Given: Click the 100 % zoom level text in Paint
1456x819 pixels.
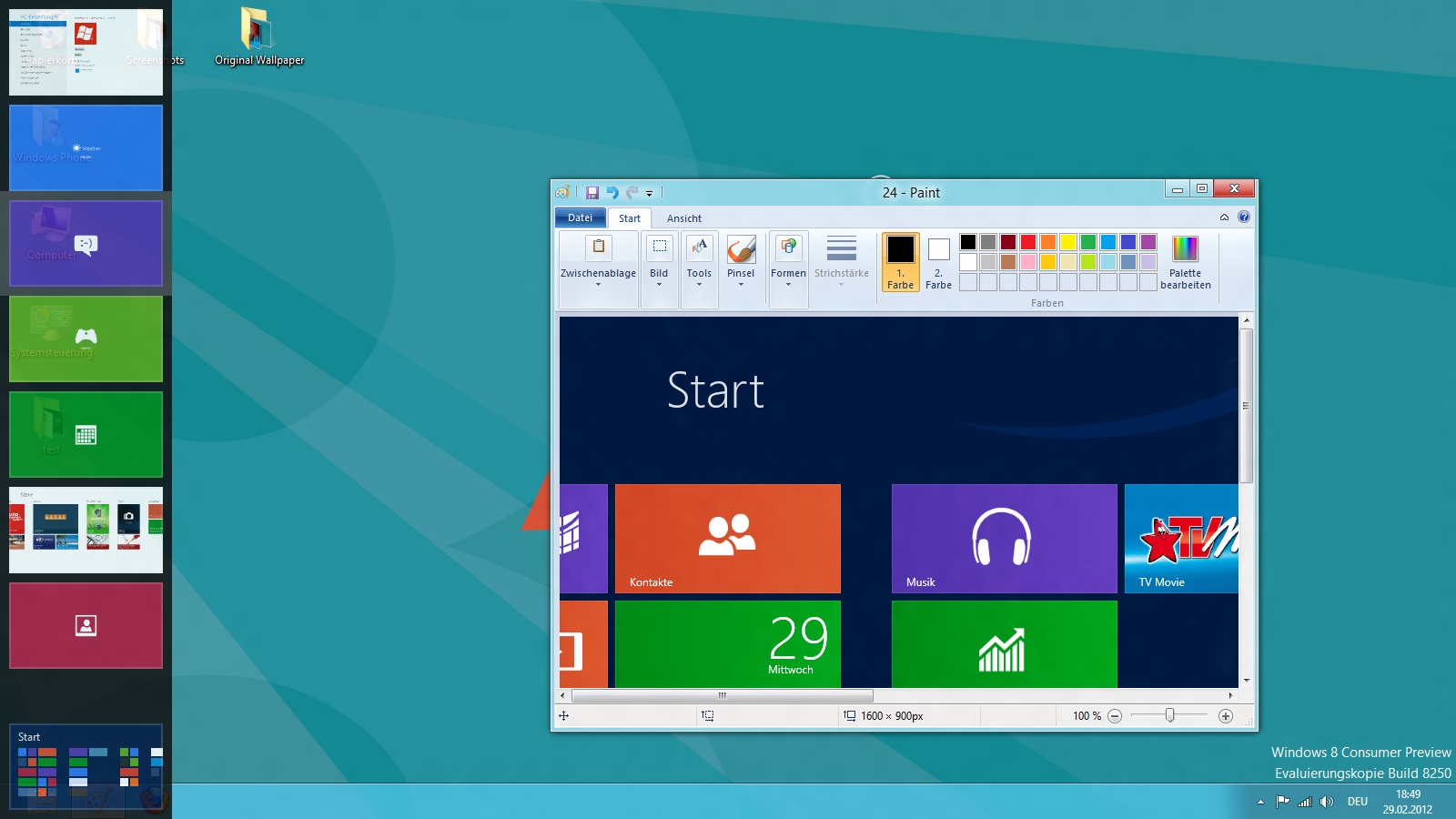Looking at the screenshot, I should (x=1087, y=716).
